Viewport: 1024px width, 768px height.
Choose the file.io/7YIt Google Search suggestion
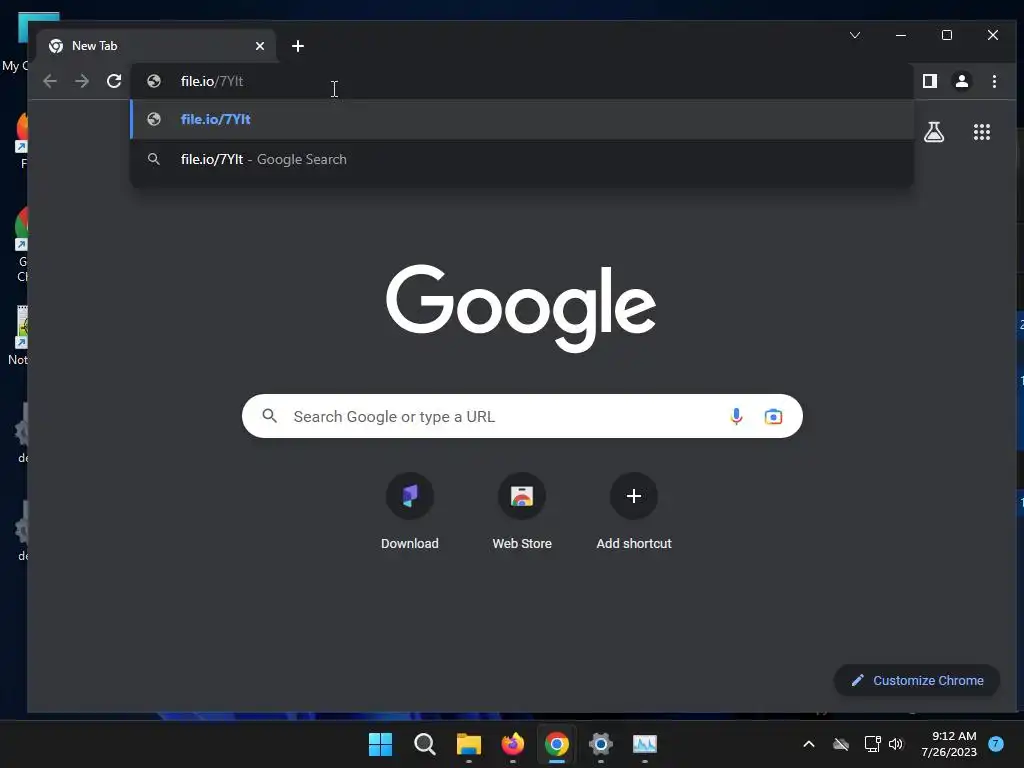click(x=522, y=159)
